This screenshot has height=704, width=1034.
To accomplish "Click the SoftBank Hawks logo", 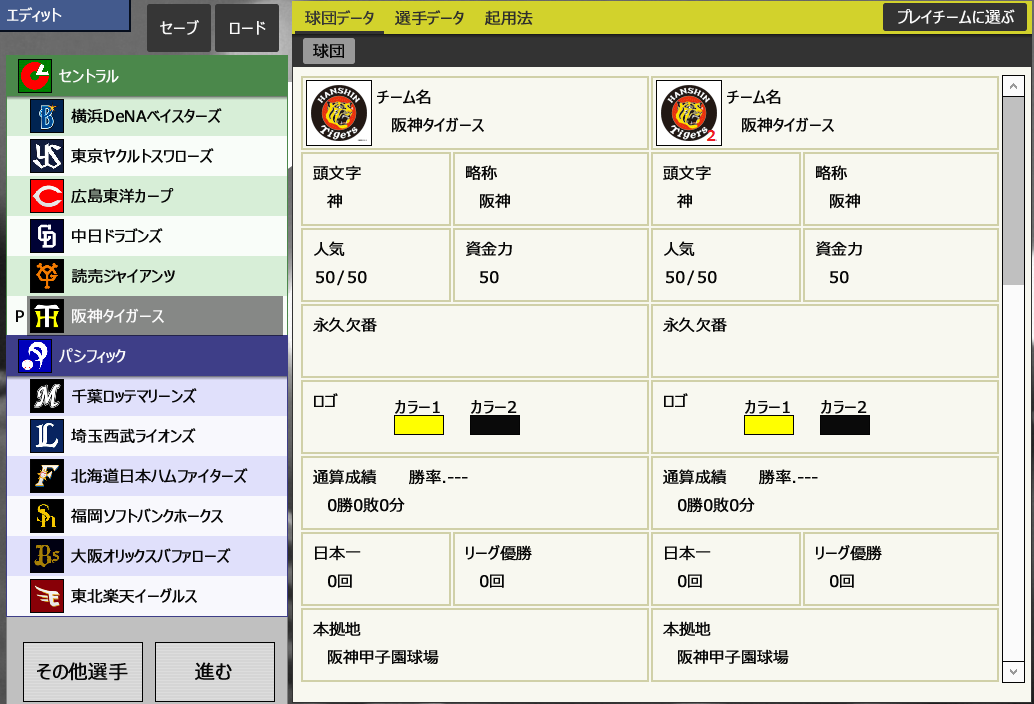I will point(47,516).
